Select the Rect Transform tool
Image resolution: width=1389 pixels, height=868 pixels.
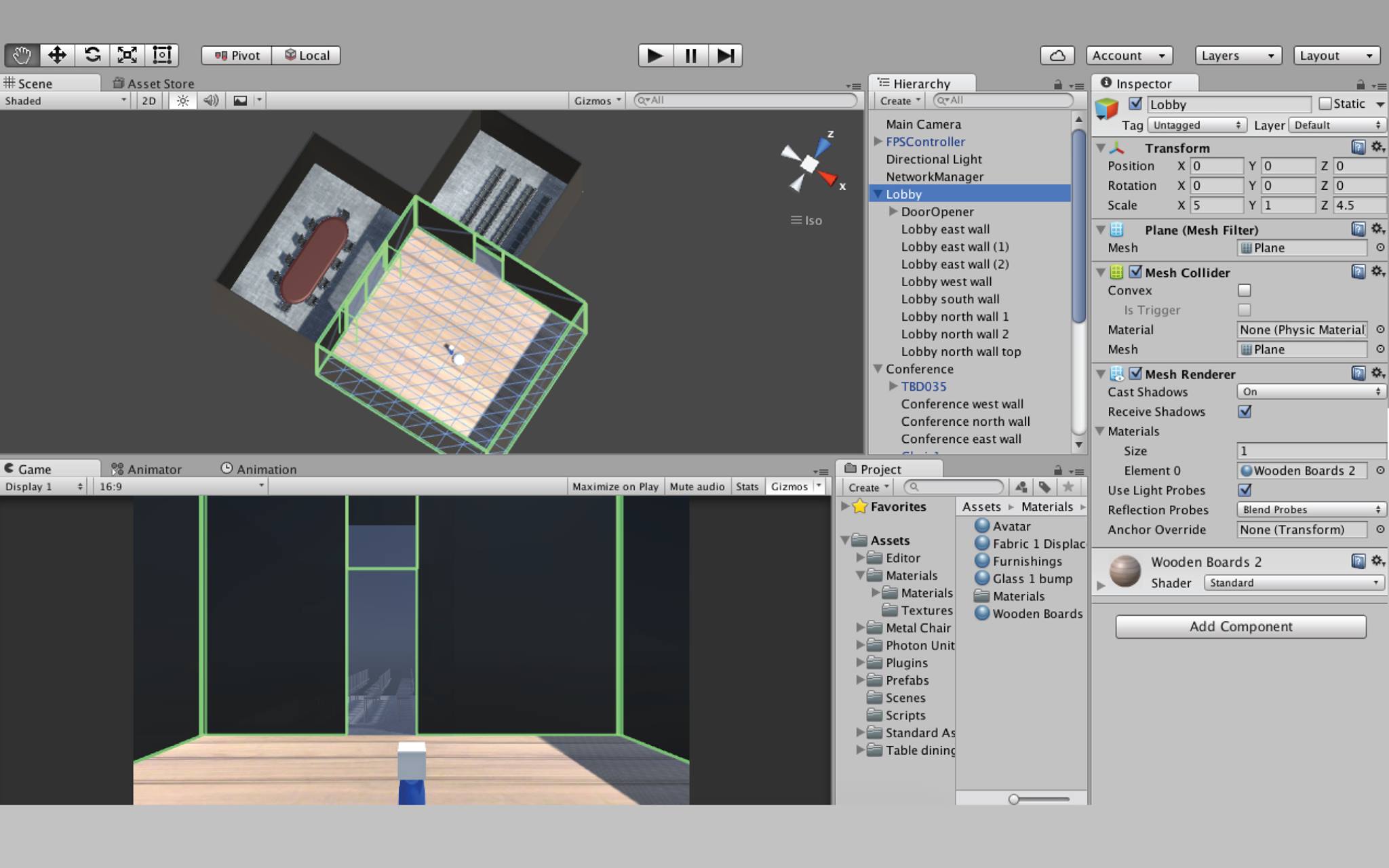tap(162, 55)
